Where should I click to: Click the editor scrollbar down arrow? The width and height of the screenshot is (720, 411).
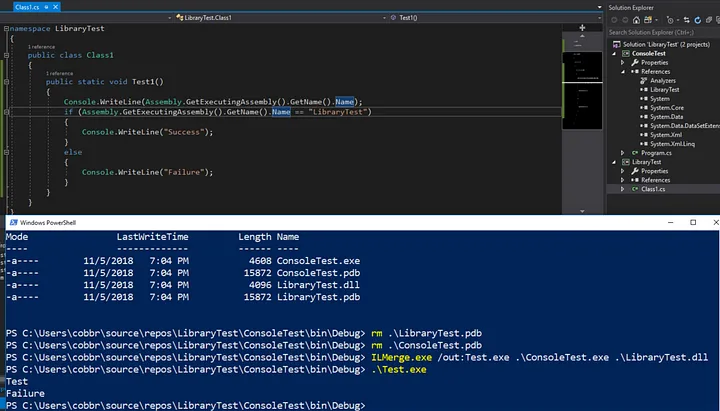point(582,211)
